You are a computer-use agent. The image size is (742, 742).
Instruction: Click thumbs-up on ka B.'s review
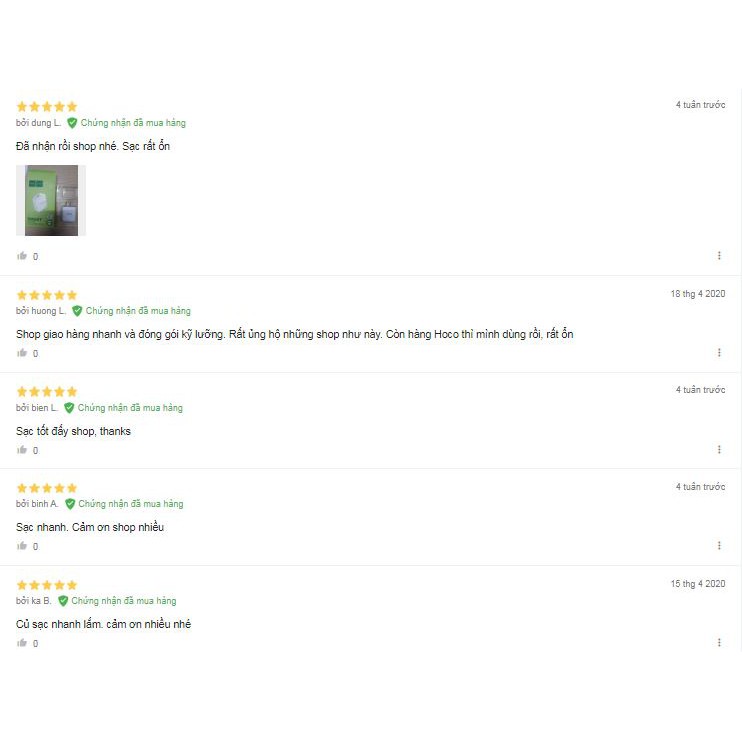click(x=22, y=643)
